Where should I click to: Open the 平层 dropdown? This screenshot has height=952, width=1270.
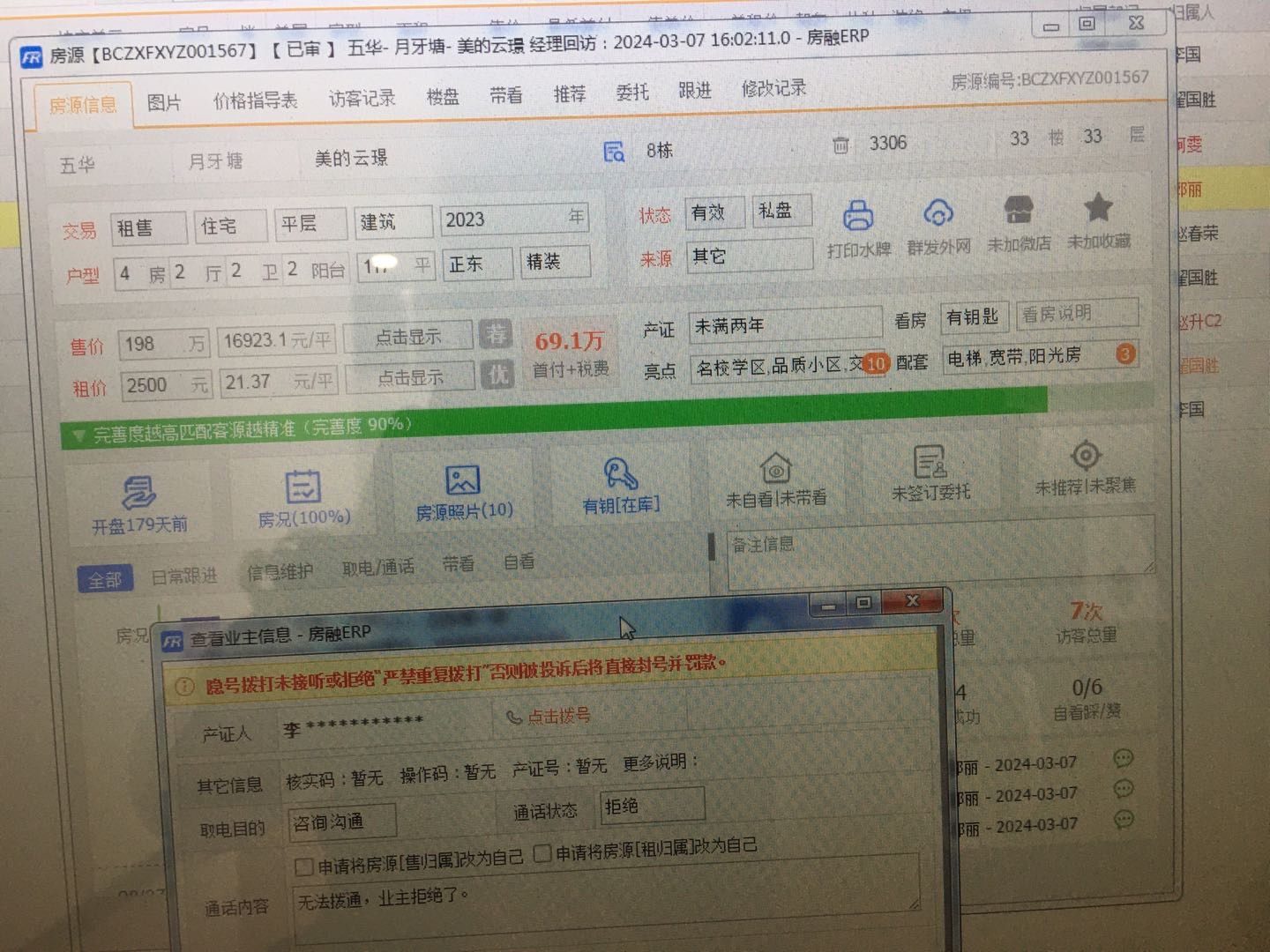(310, 223)
